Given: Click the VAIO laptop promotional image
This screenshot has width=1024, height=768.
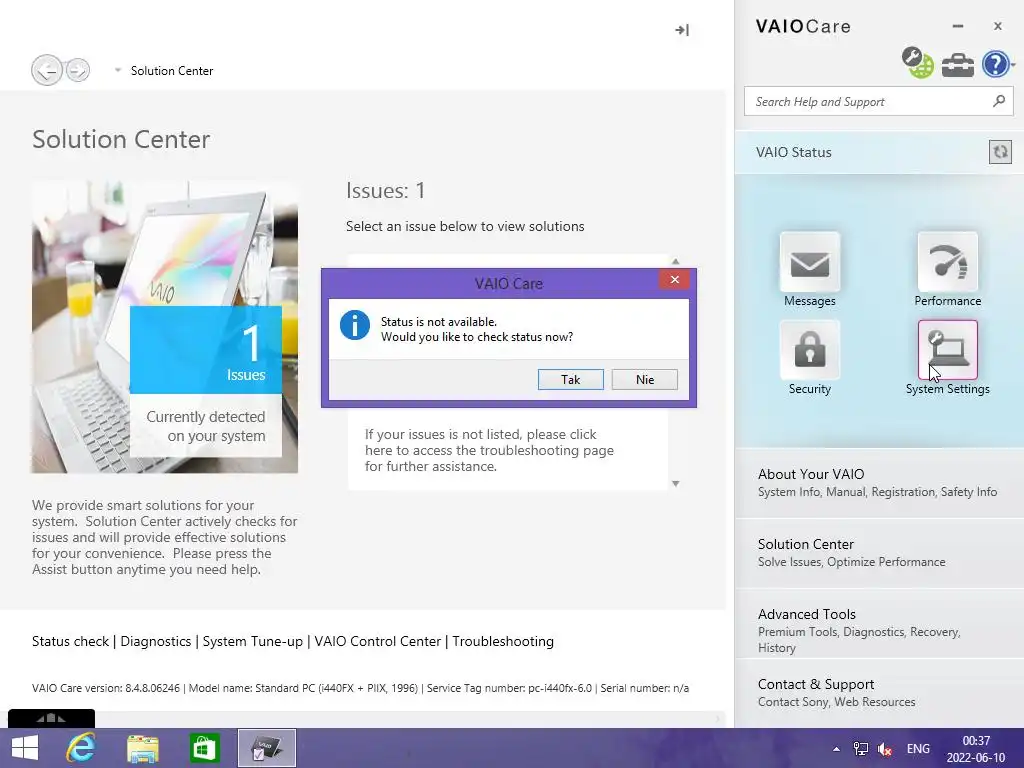Looking at the screenshot, I should tap(165, 327).
